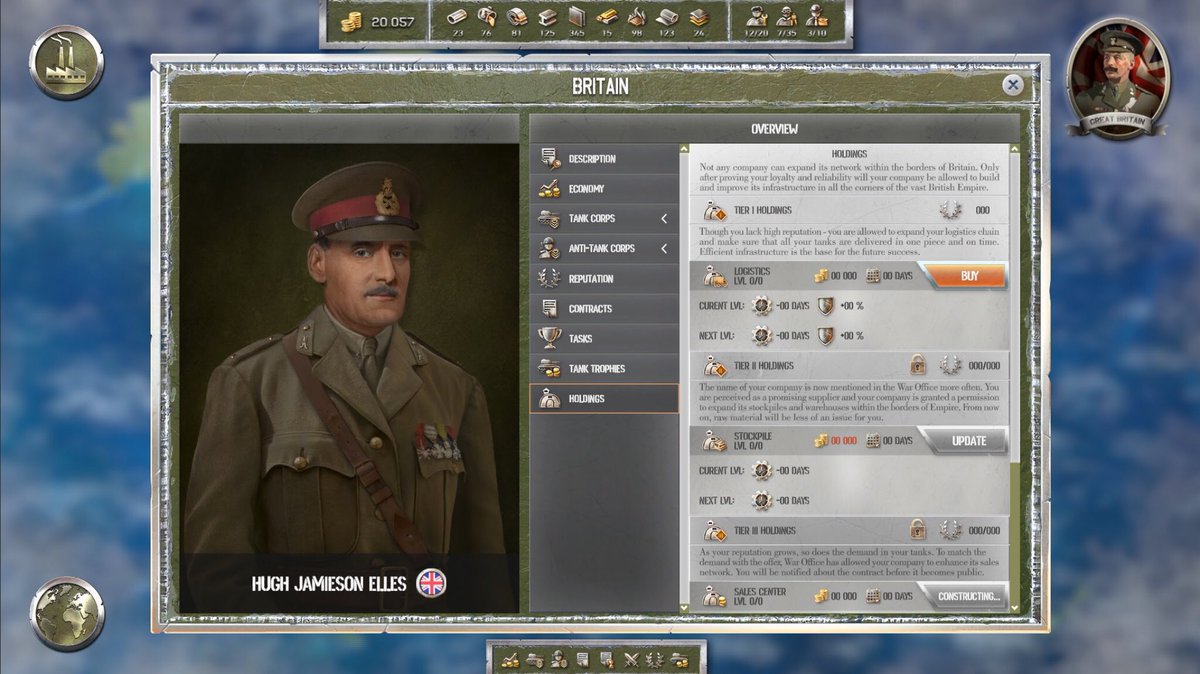Click the scrollbar up arrow in Overview
The image size is (1200, 674).
coord(1014,151)
